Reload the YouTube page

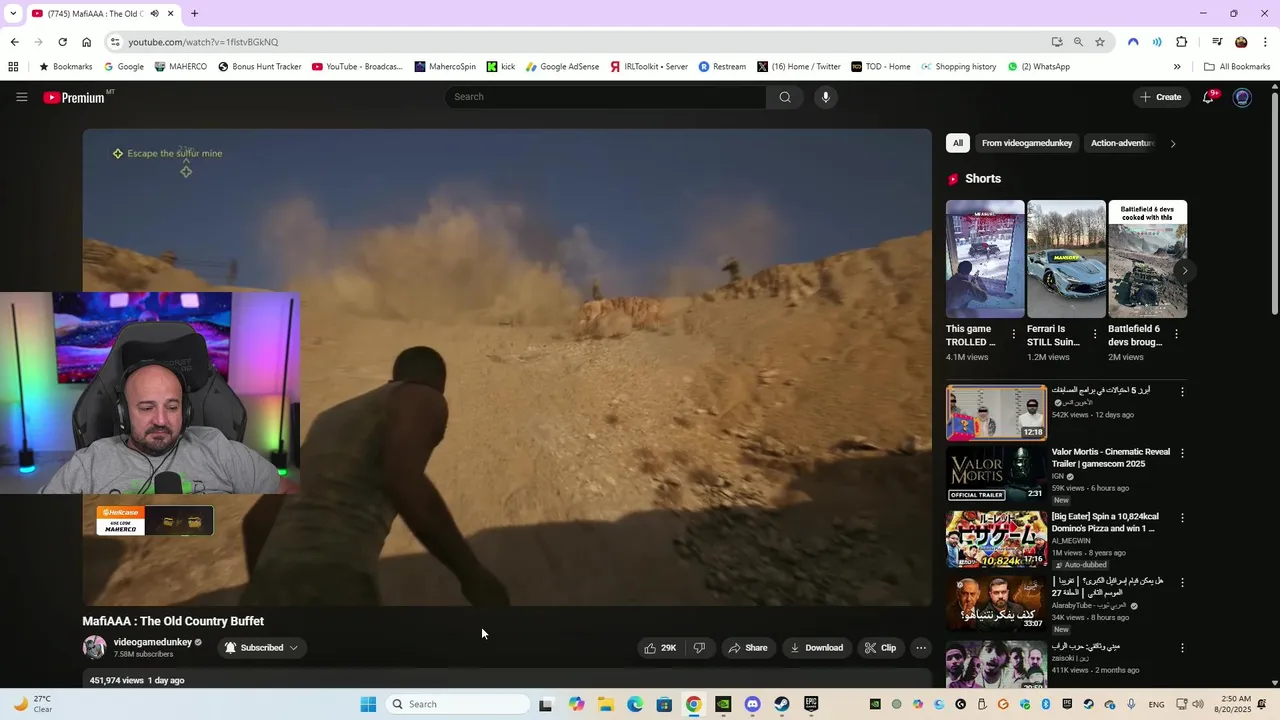(62, 42)
